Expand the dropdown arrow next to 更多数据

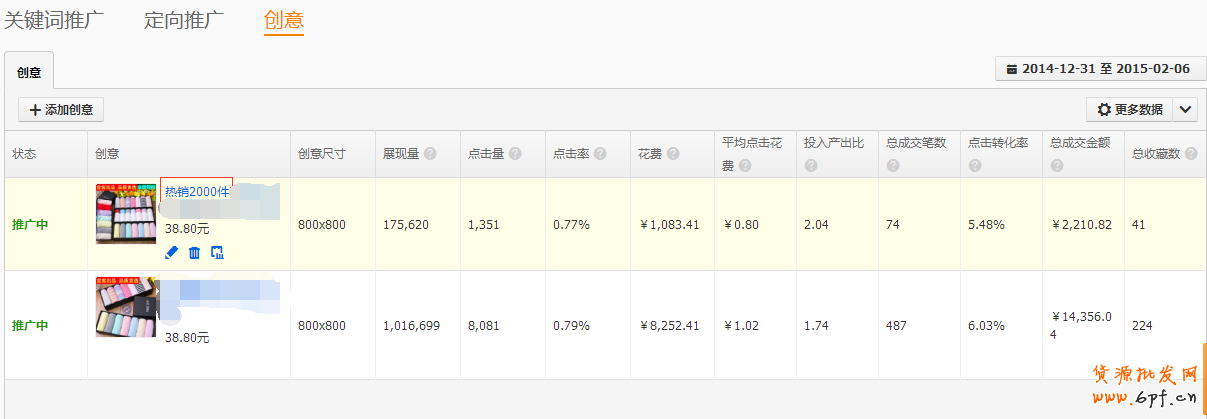[x=1184, y=110]
